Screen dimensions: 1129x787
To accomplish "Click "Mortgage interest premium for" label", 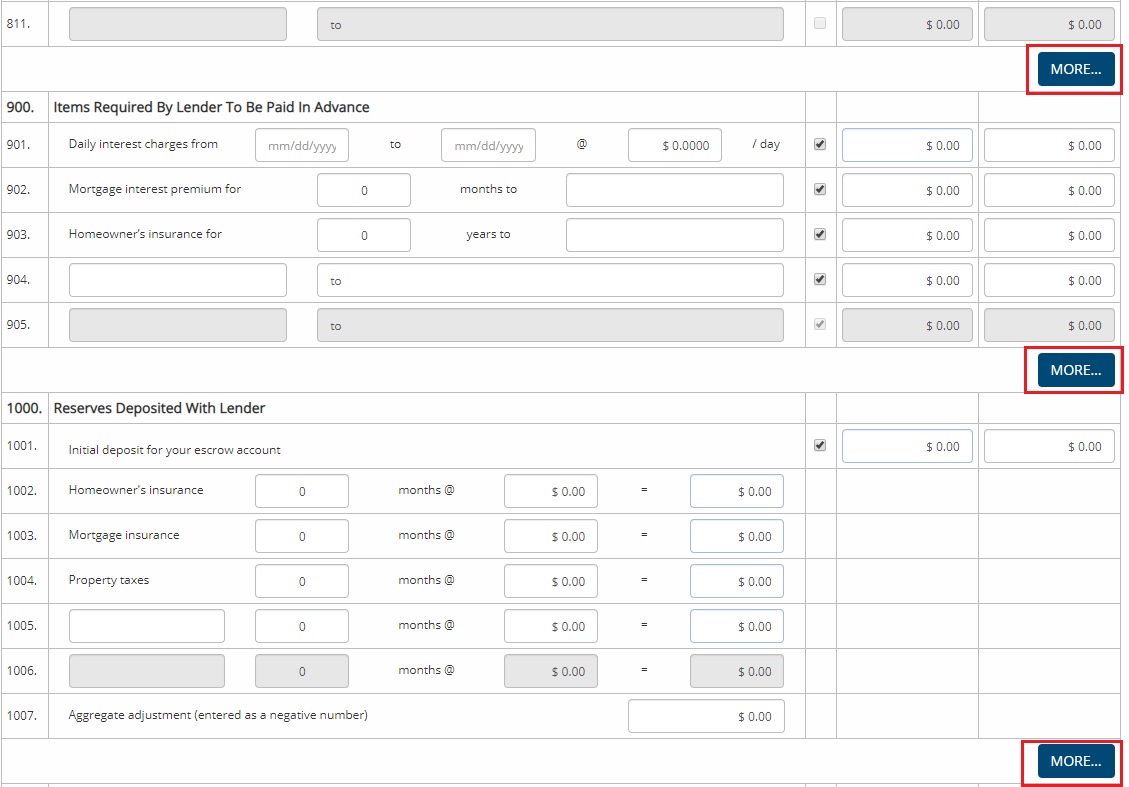I will (x=155, y=189).
